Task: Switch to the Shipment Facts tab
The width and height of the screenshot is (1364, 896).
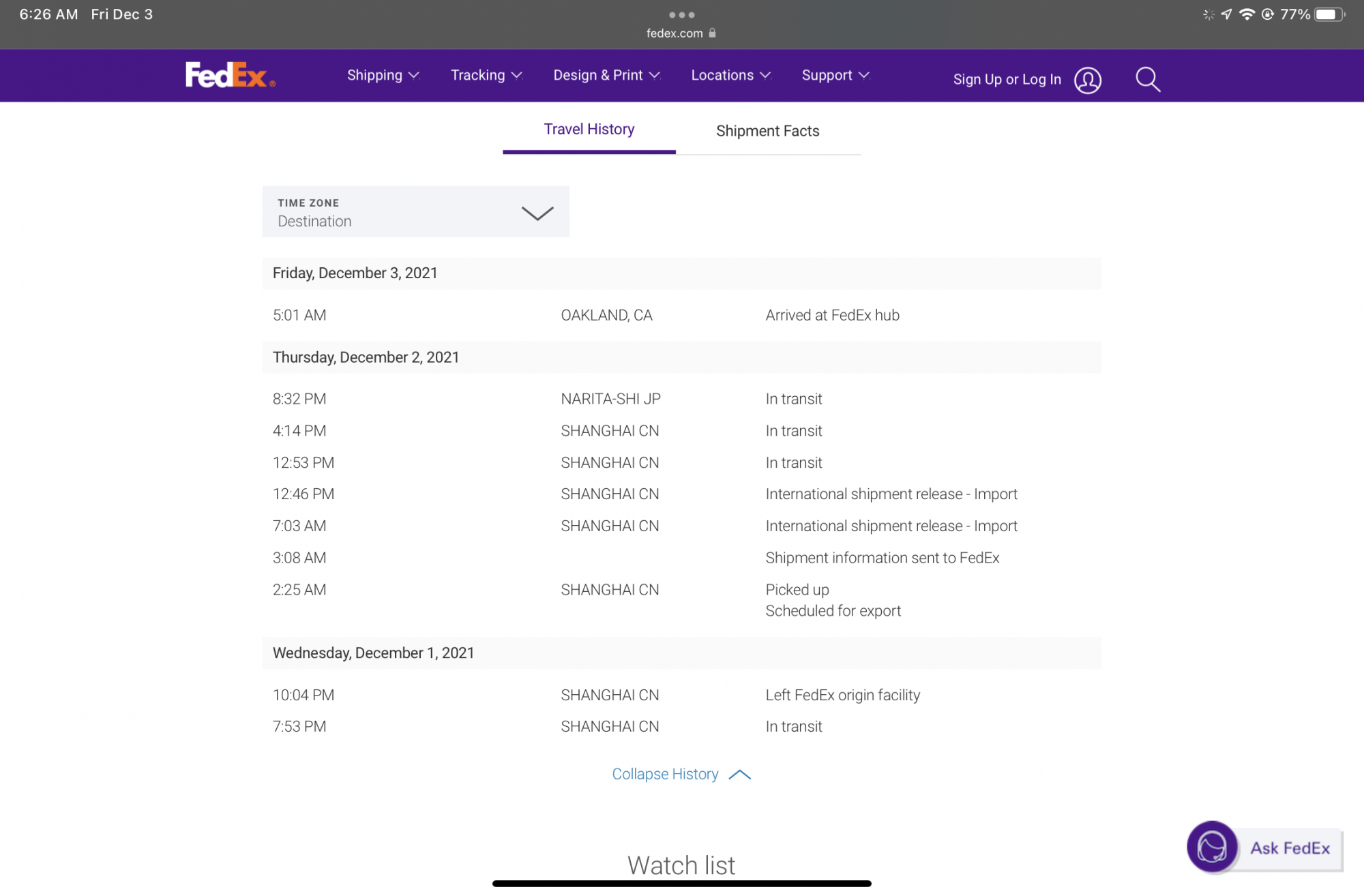Action: click(767, 131)
